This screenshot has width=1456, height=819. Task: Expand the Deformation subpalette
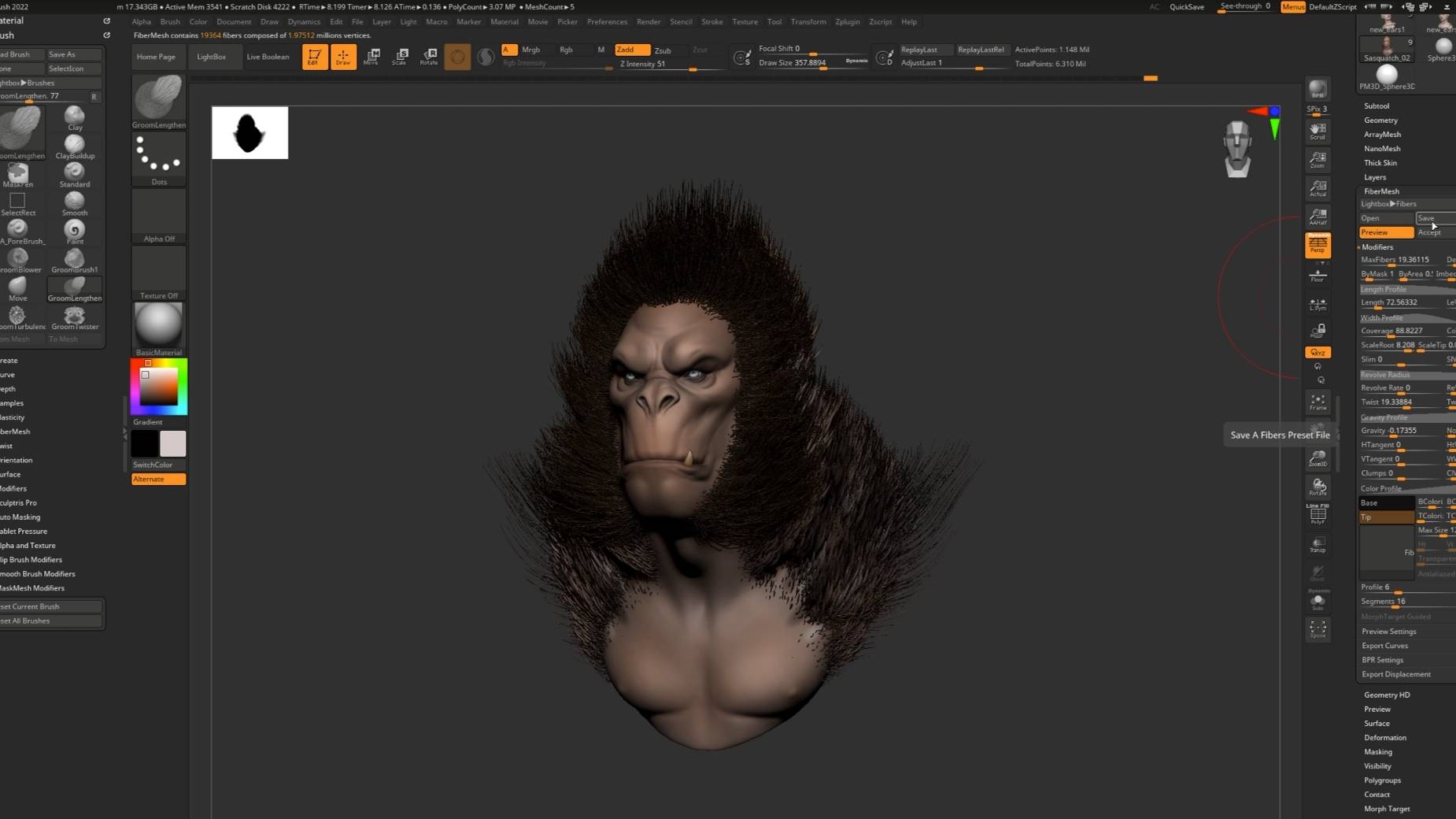1385,737
